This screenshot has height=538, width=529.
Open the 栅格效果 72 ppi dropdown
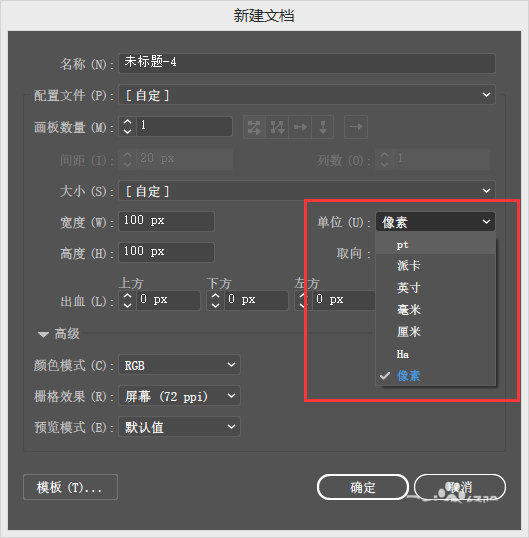179,396
